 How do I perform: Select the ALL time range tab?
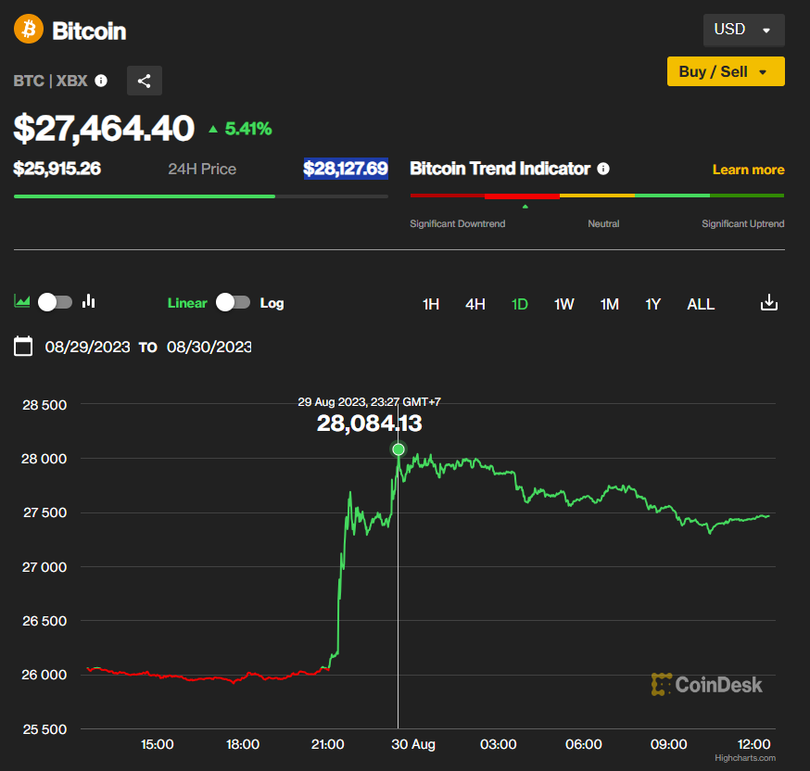click(x=700, y=304)
